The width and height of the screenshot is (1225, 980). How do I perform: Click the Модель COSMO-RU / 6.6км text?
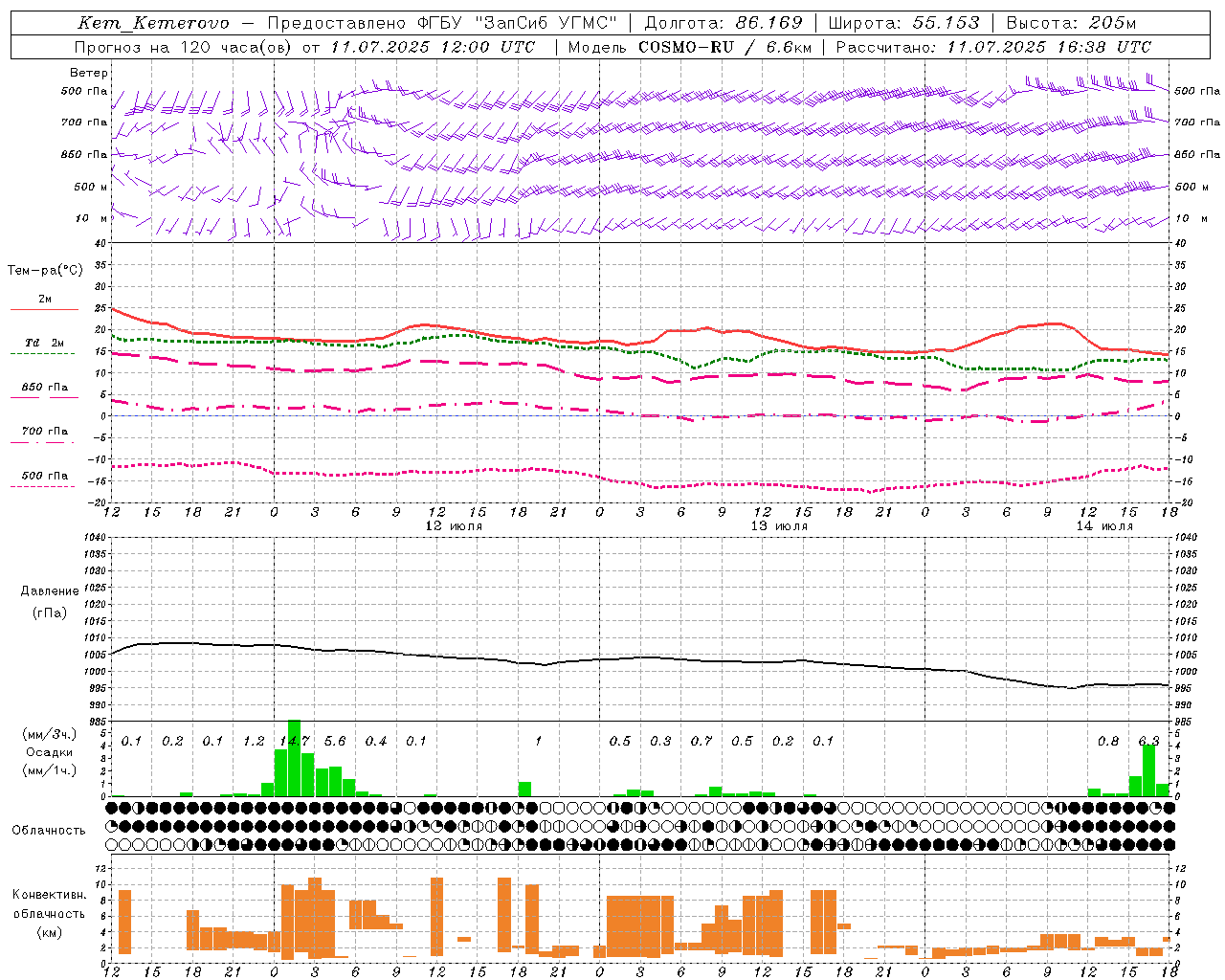[689, 47]
